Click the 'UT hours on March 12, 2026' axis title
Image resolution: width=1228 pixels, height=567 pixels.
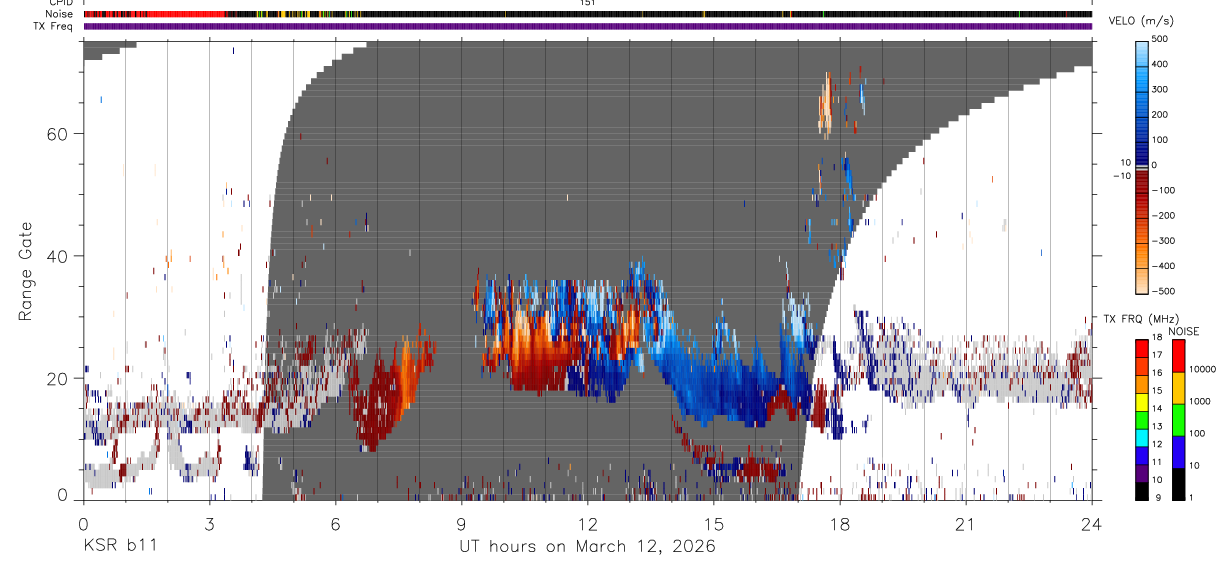point(588,547)
